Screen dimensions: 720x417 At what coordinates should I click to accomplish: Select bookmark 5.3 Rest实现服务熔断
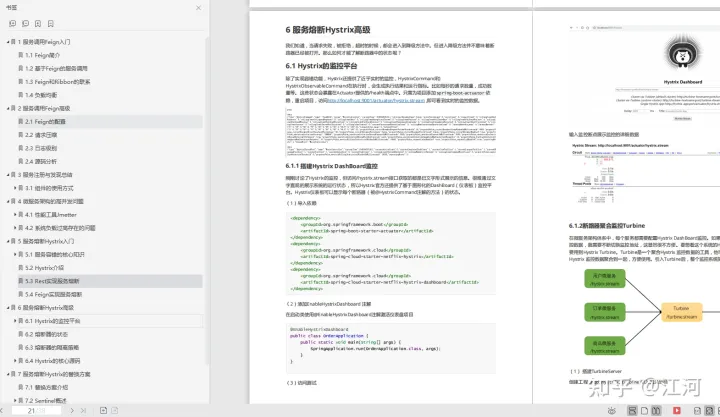(110, 281)
